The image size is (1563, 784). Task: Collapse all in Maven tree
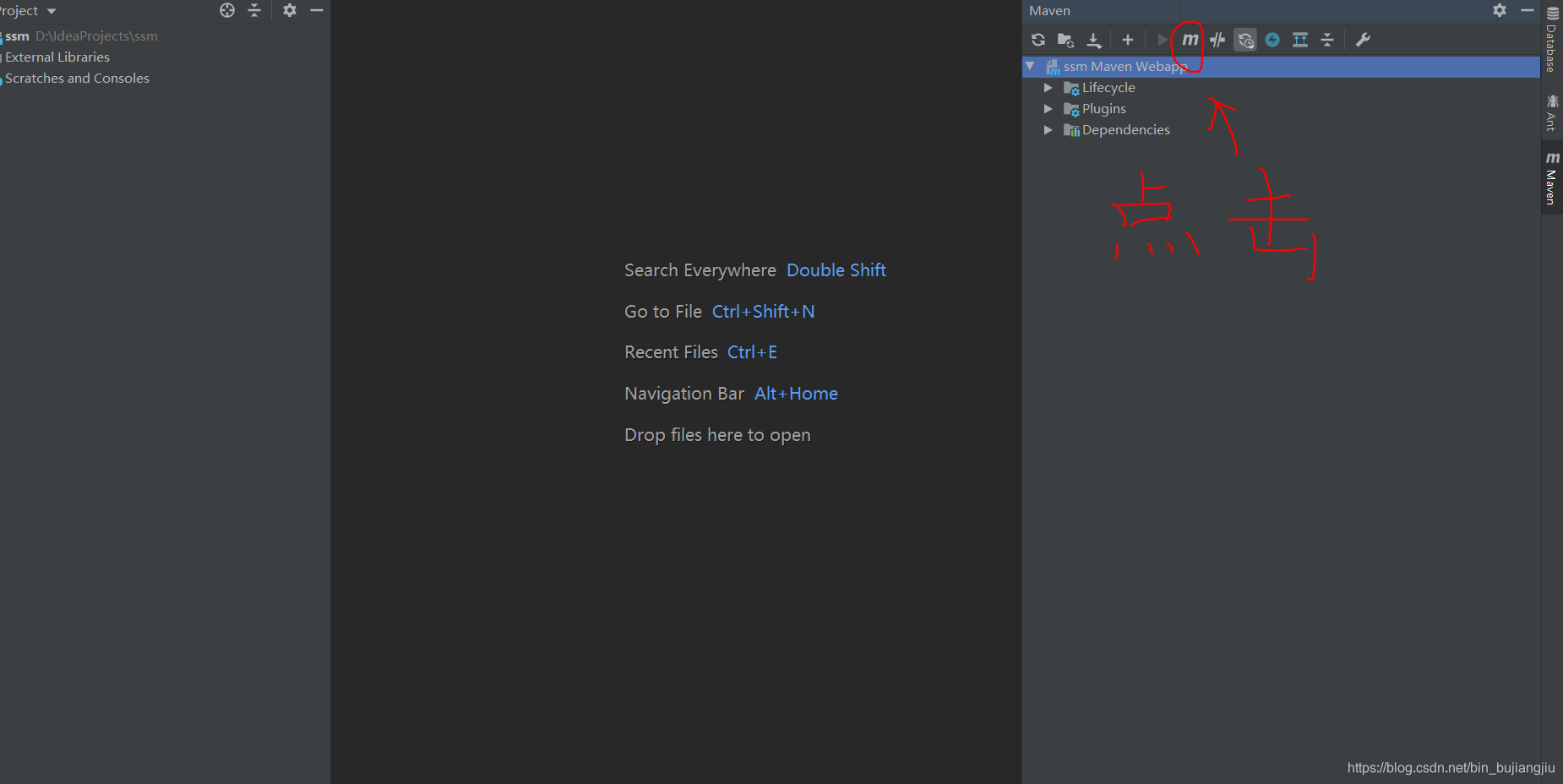pos(1327,40)
